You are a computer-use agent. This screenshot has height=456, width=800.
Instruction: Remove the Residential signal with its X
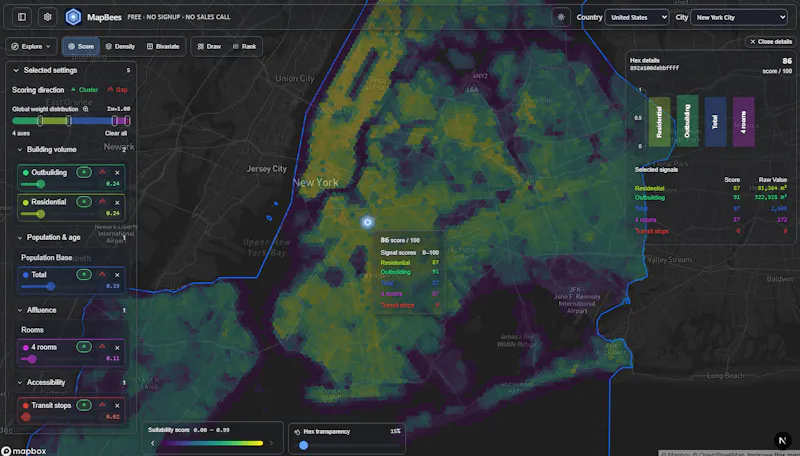117,202
